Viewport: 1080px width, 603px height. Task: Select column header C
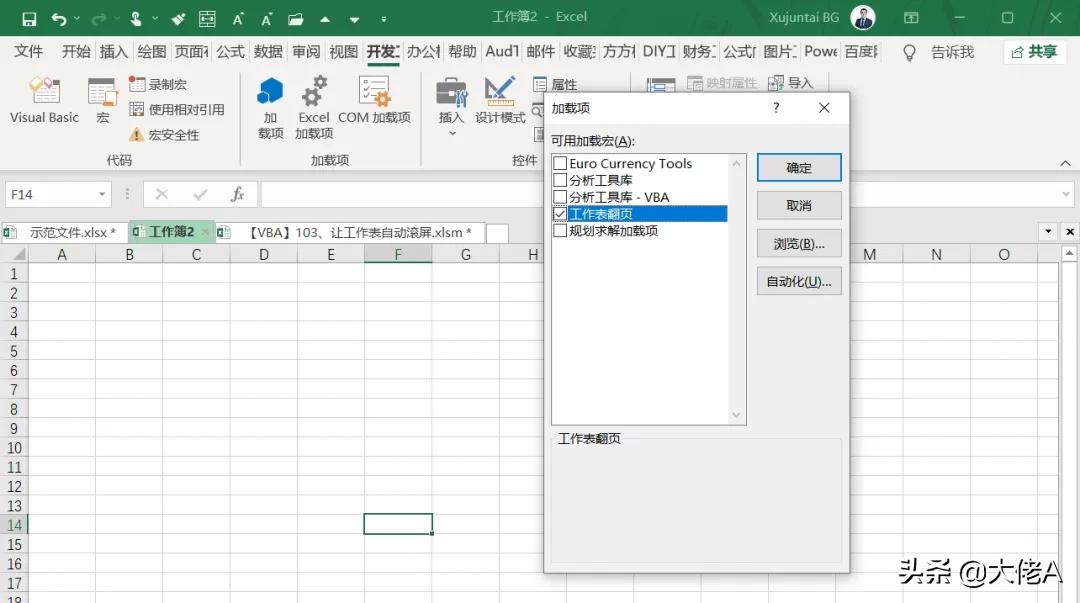pyautogui.click(x=196, y=255)
